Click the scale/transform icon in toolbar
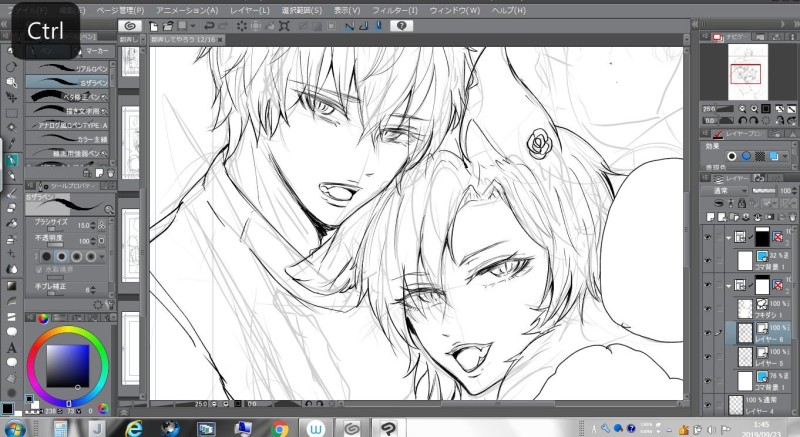800x437 pixels. [284, 26]
